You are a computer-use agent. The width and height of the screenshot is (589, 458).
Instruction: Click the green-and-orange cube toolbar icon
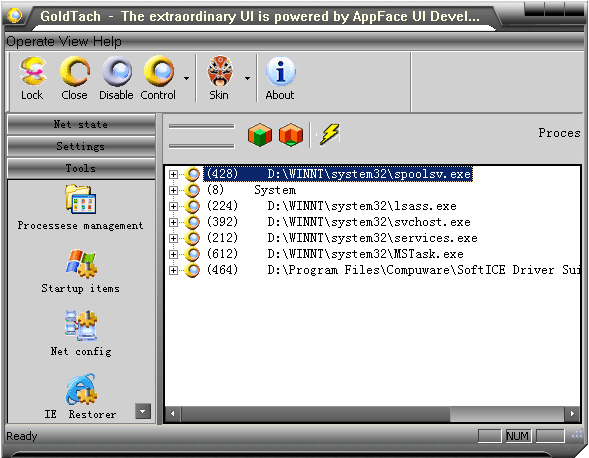pos(260,135)
